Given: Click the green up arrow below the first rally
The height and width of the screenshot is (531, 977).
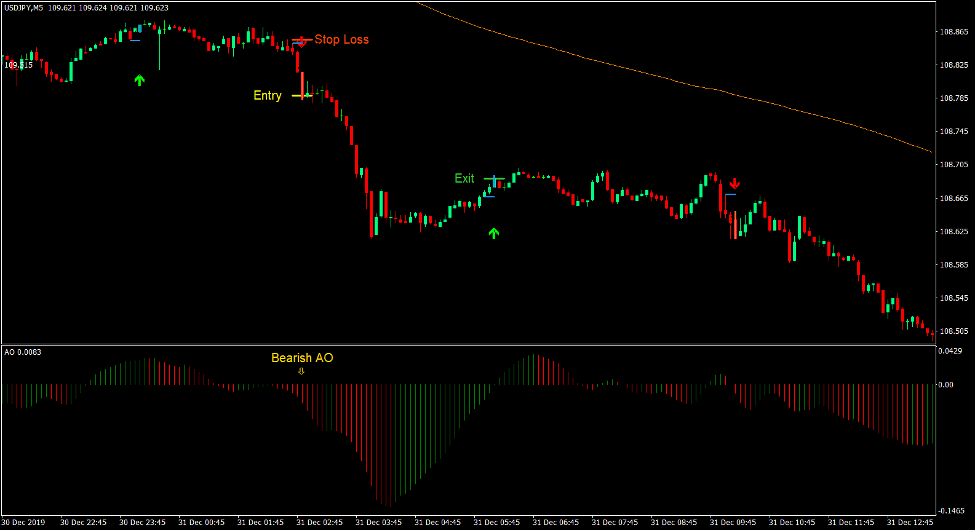Looking at the screenshot, I should pyautogui.click(x=139, y=79).
